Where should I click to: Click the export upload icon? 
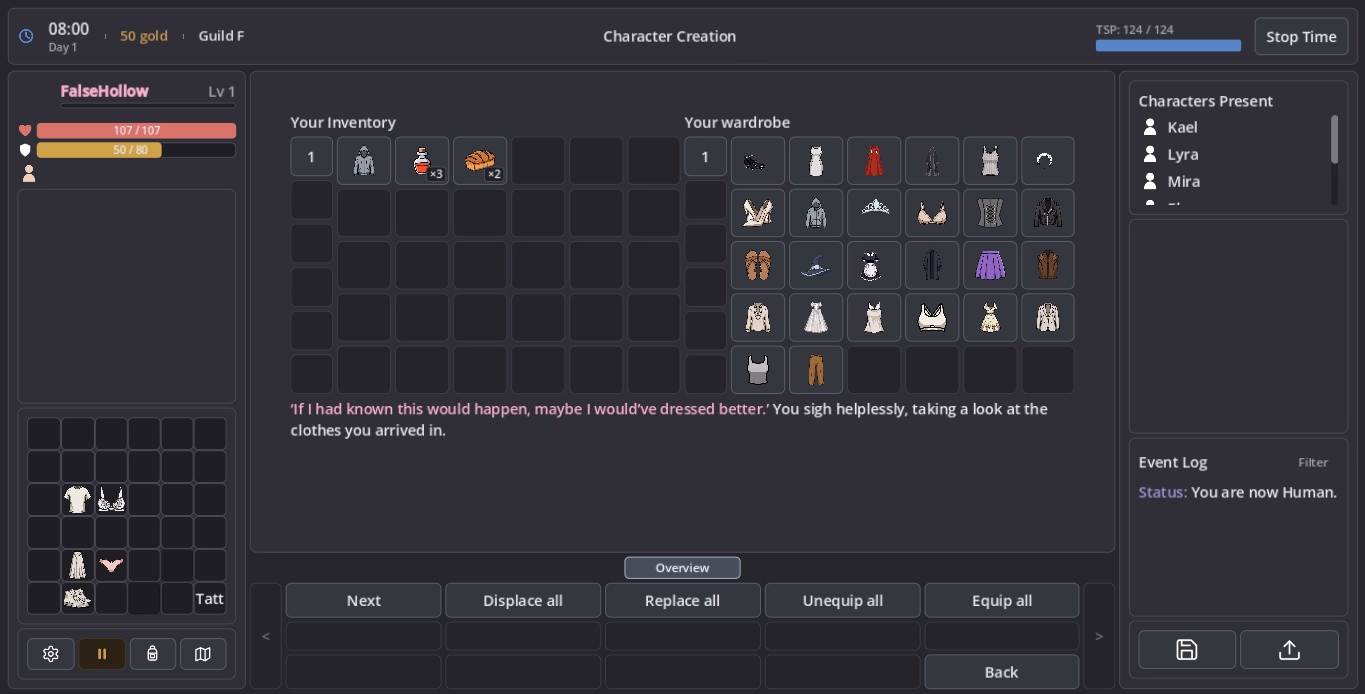(x=1289, y=650)
